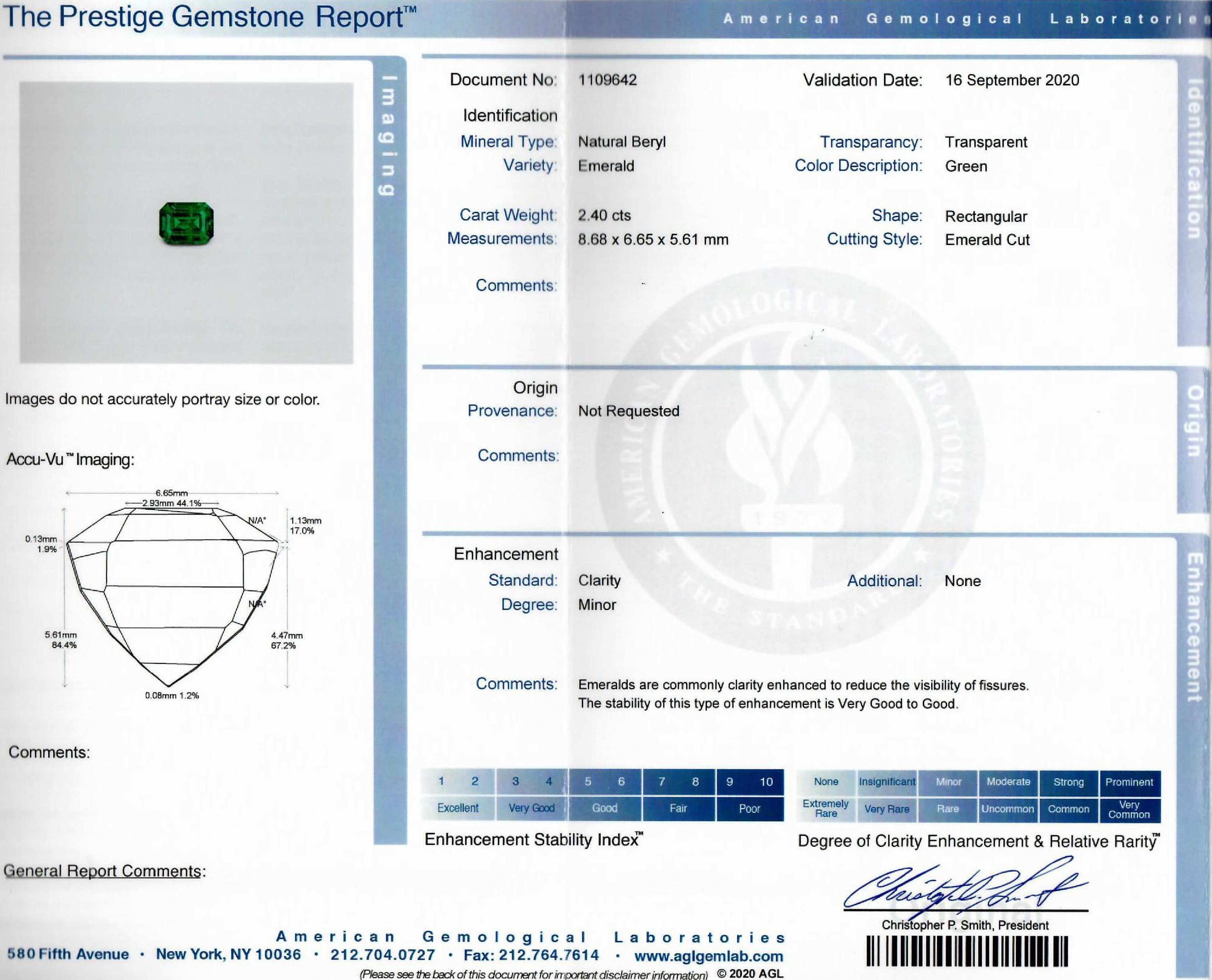Click the Accu-Vu gemstone profile diagram
Viewport: 1212px width, 980px height.
(173, 597)
